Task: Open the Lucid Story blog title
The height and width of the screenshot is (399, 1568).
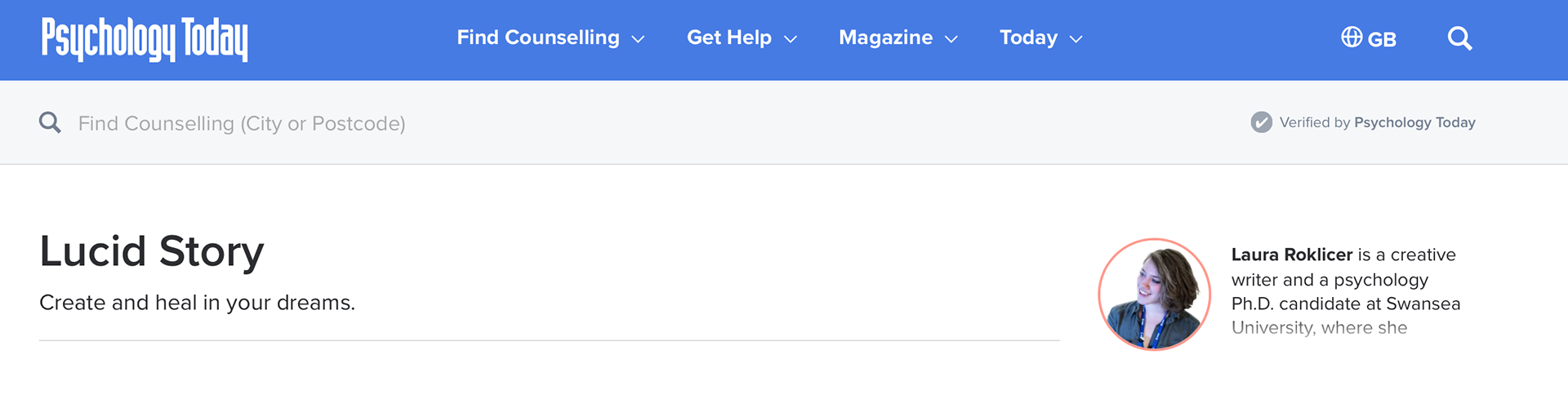Action: (x=152, y=251)
